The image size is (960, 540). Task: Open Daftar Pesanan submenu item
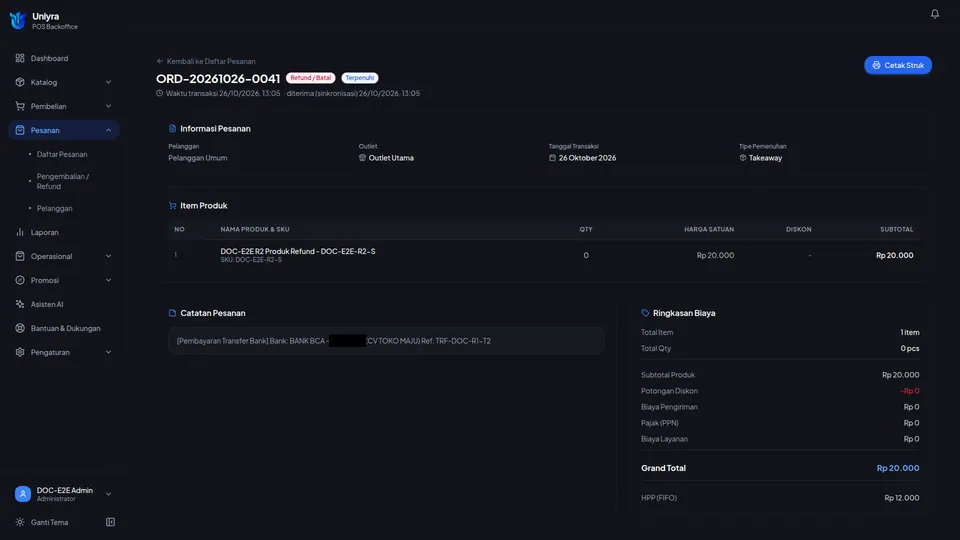click(x=62, y=154)
